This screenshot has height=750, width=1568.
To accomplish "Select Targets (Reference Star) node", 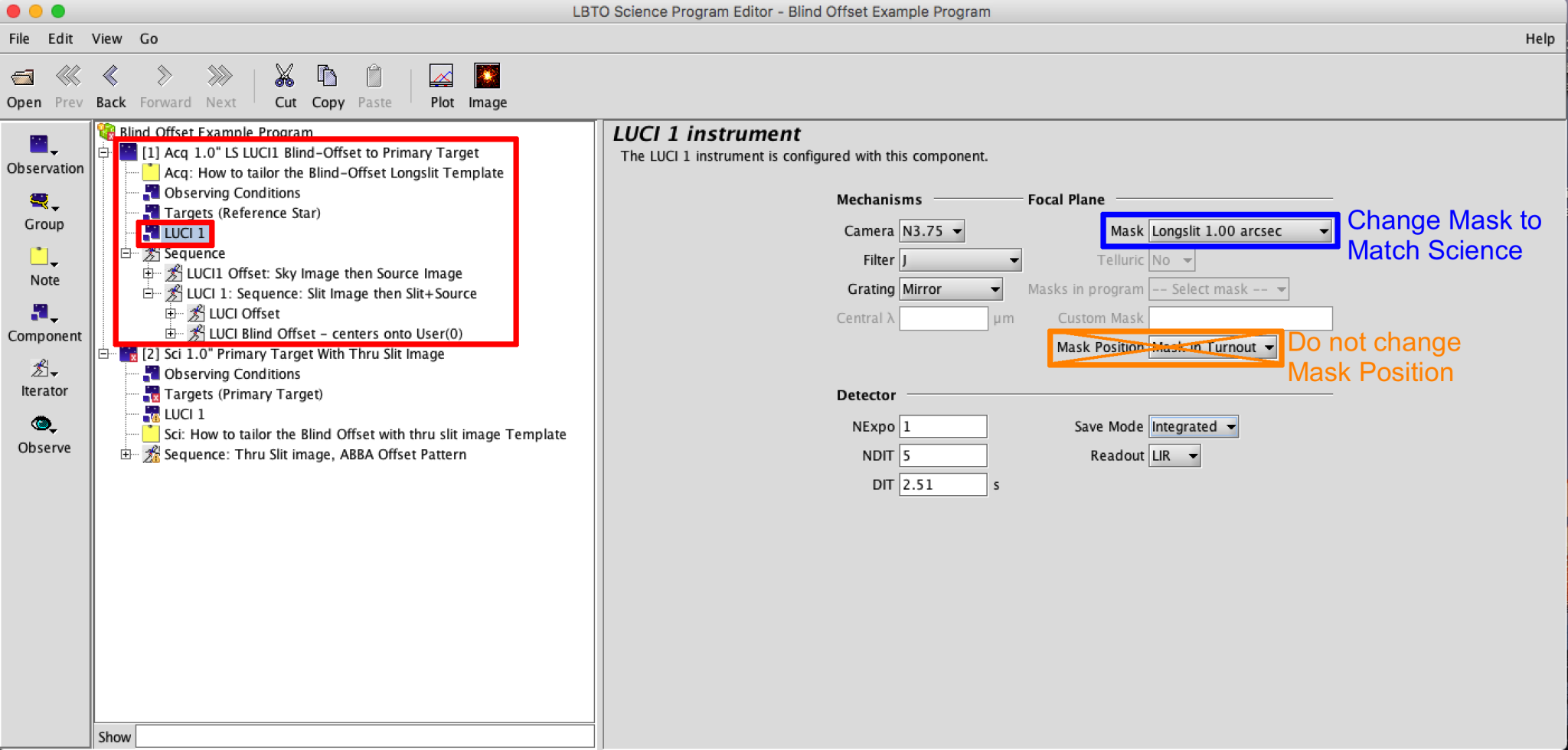I will (x=242, y=213).
